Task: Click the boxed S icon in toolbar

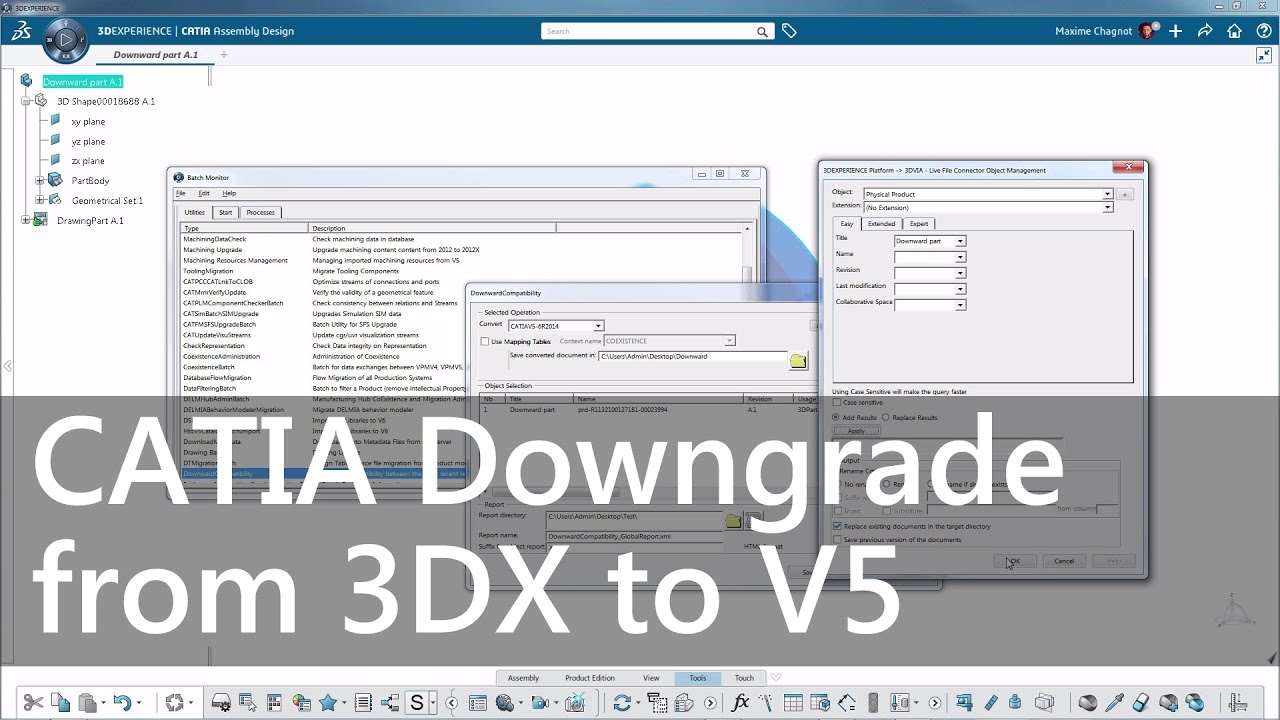Action: coord(417,702)
